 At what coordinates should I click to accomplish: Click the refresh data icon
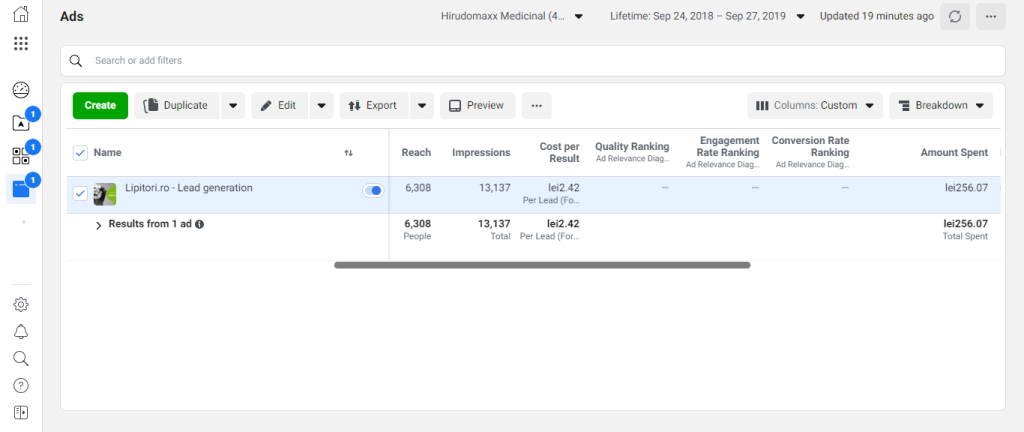954,16
